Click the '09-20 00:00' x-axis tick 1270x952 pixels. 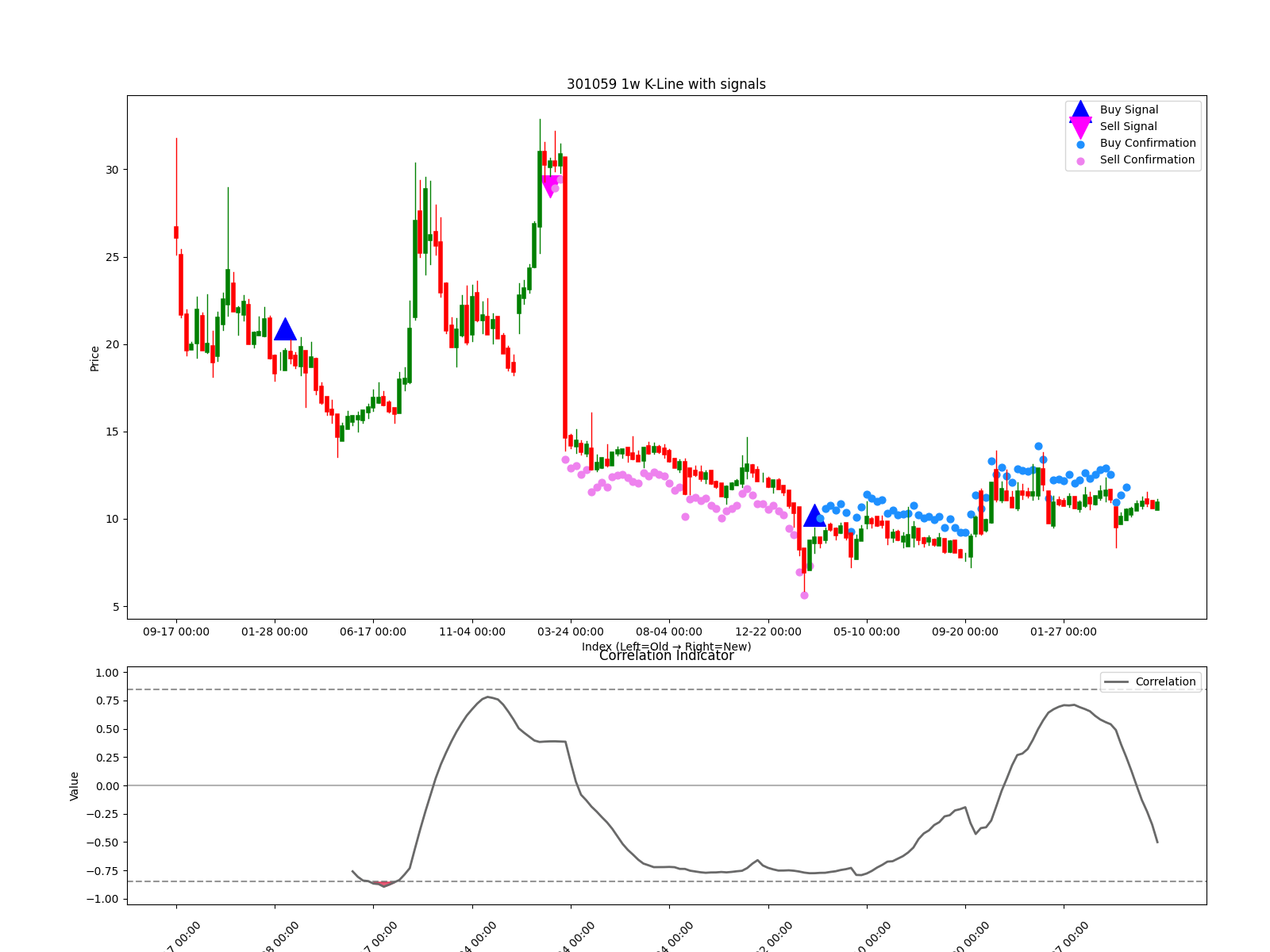tap(965, 632)
